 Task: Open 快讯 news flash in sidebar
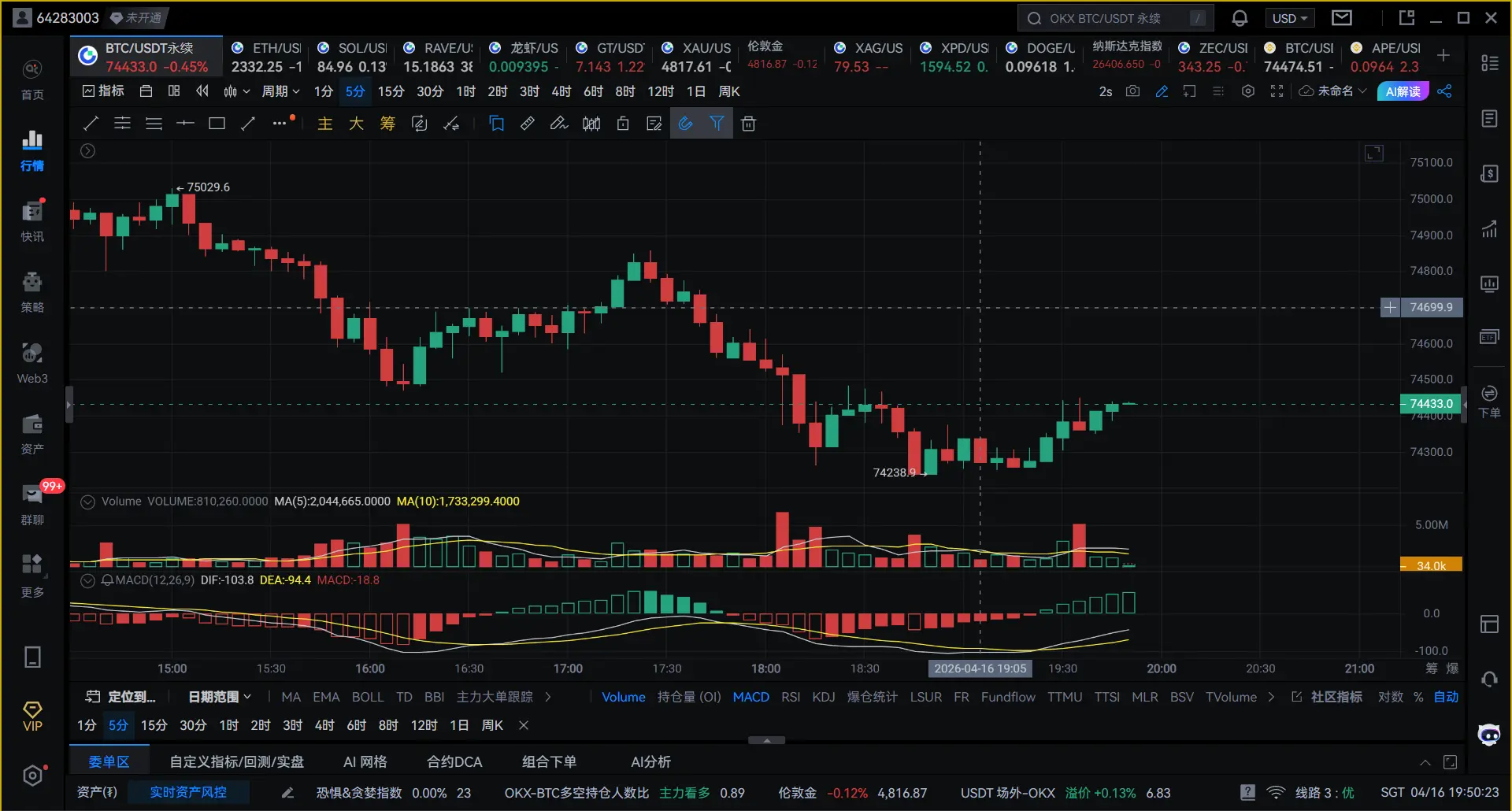[32, 222]
